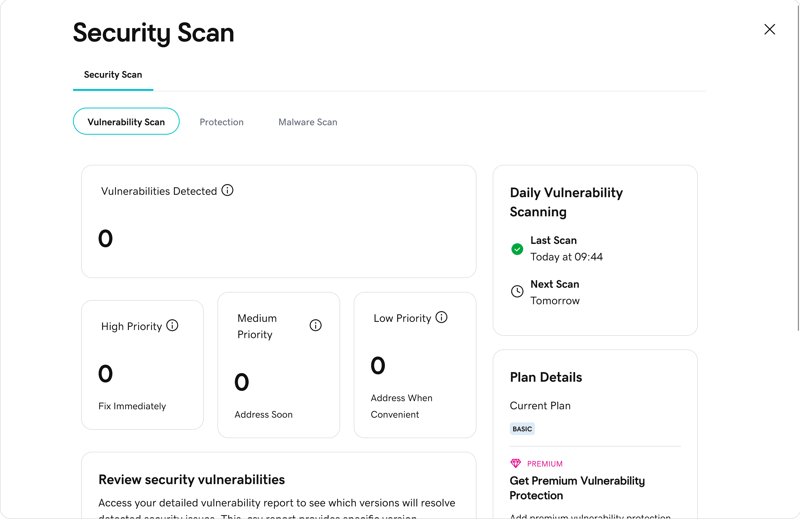Click Review security vulnerabilities heading

[x=191, y=480]
